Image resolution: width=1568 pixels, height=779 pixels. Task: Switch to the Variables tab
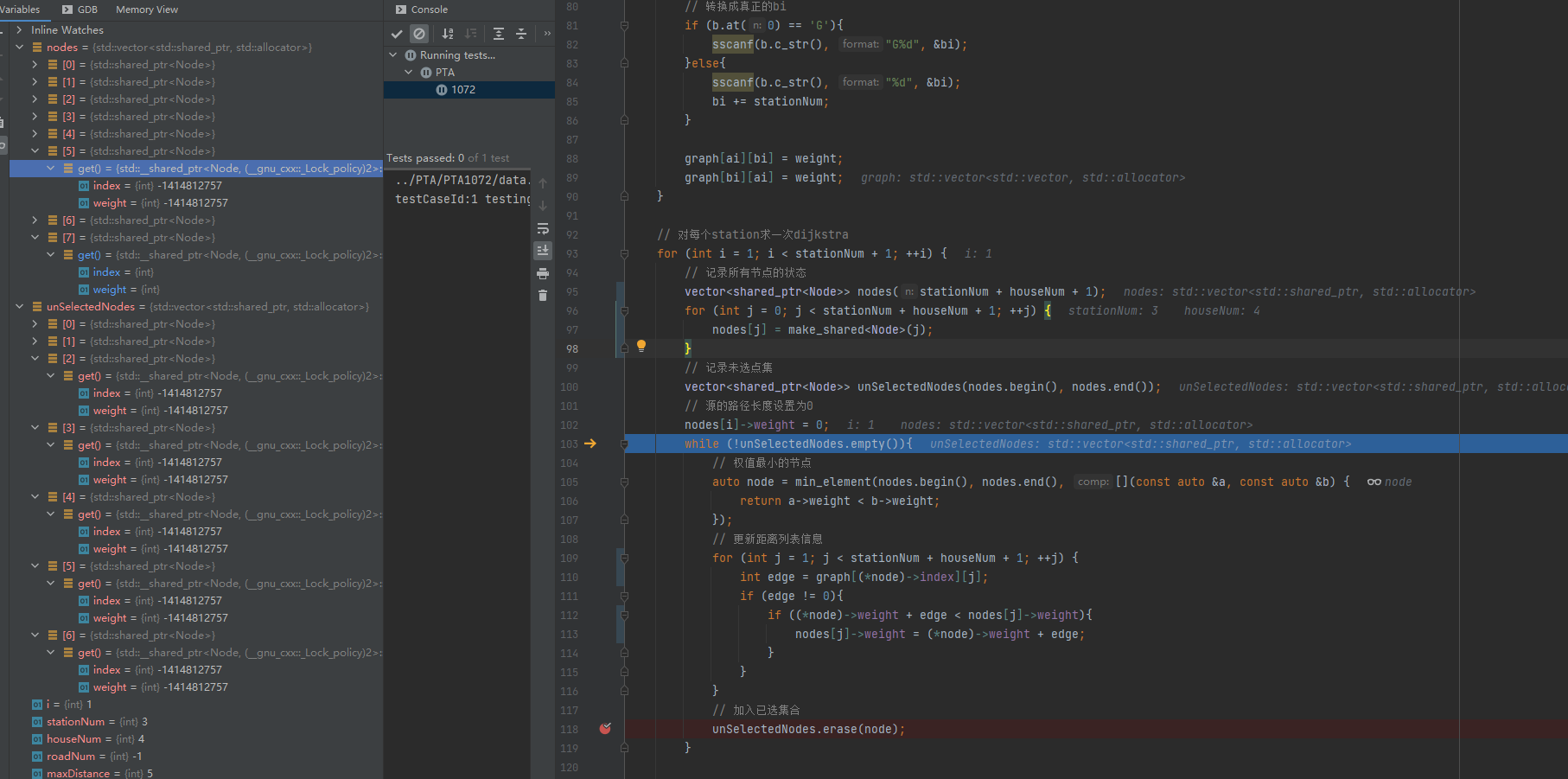tap(20, 10)
